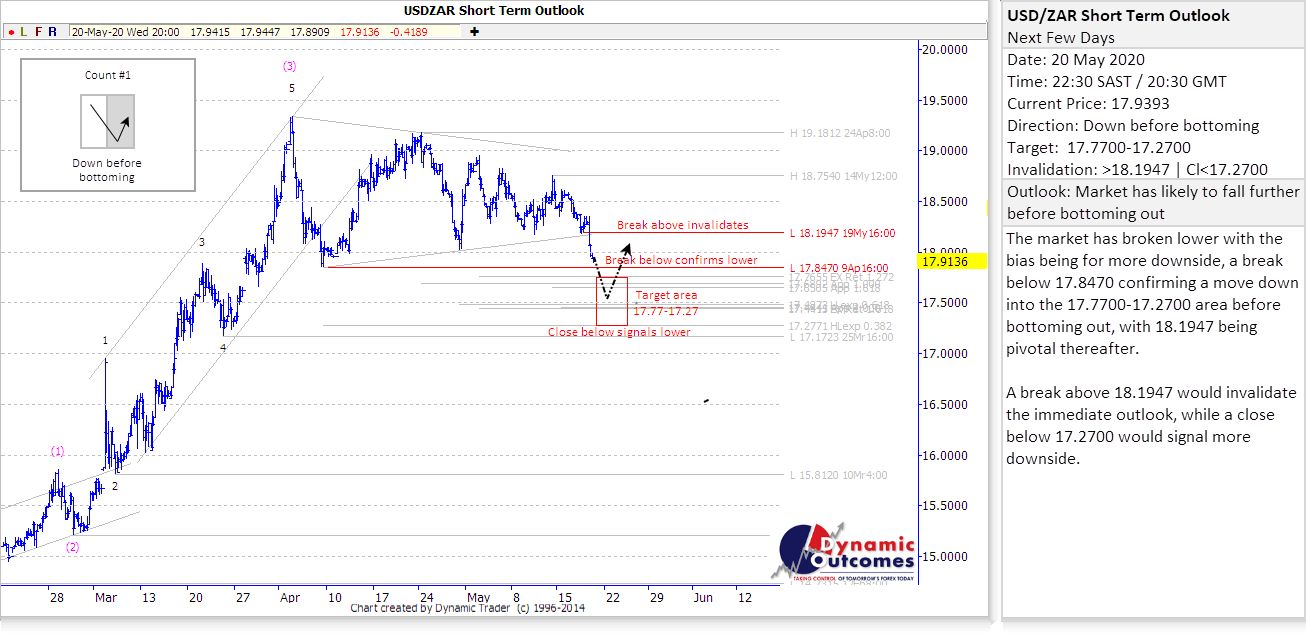Click the side panel heading USD/ZAR Short Term Outlook
Screen dimensions: 1306x641
[x=1119, y=16]
